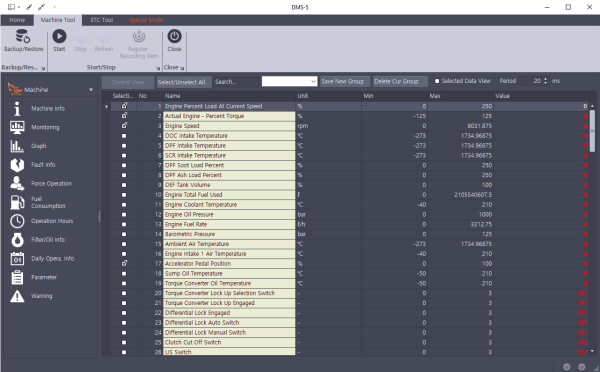Click the Stop icon in ribbon
The width and height of the screenshot is (600, 372).
coord(80,36)
